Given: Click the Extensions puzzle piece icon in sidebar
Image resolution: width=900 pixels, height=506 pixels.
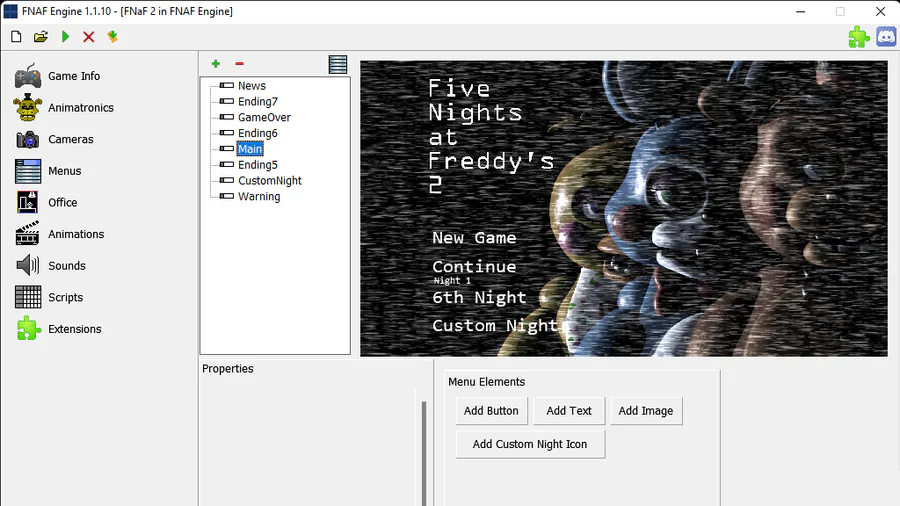Looking at the screenshot, I should tap(28, 329).
